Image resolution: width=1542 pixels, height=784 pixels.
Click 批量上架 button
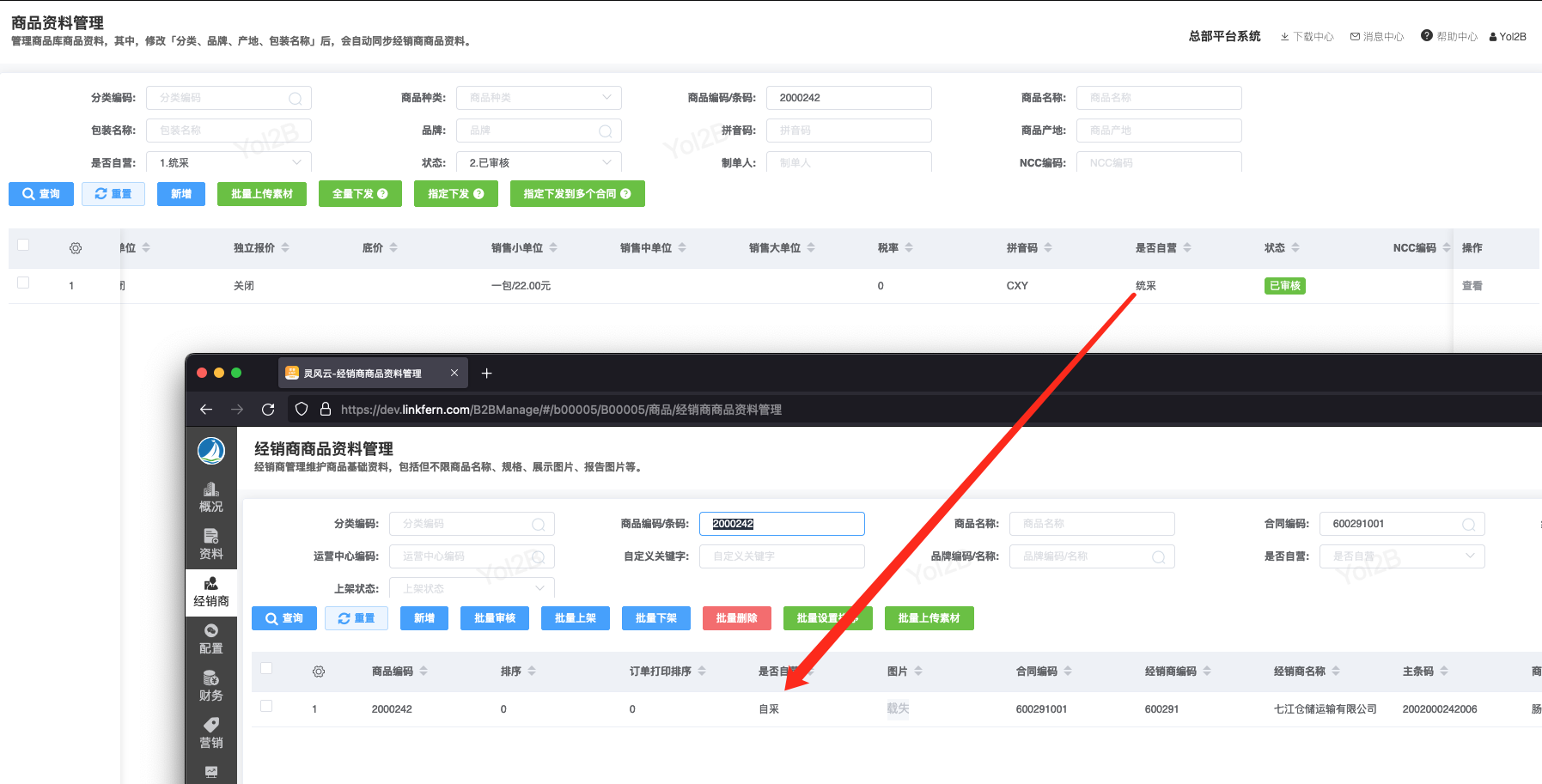pyautogui.click(x=576, y=618)
